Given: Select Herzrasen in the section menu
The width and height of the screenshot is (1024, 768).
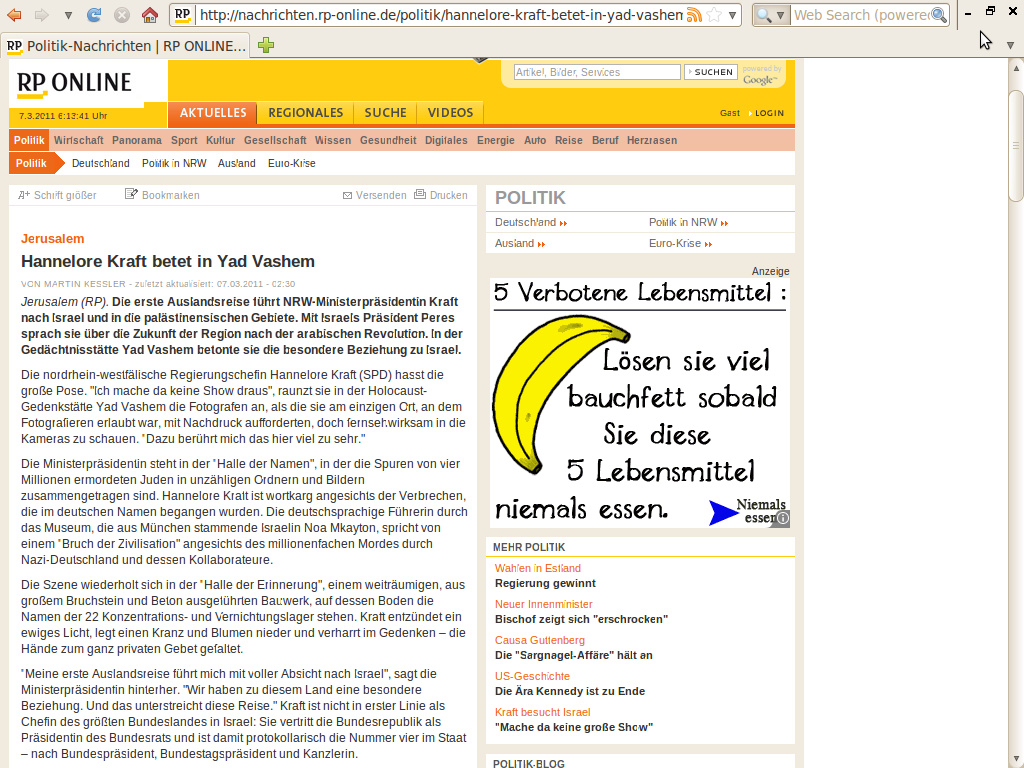Looking at the screenshot, I should pos(652,140).
